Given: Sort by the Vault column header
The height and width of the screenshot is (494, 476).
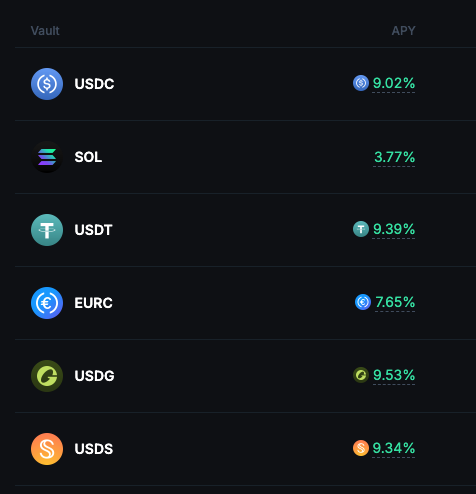Looking at the screenshot, I should (x=45, y=31).
